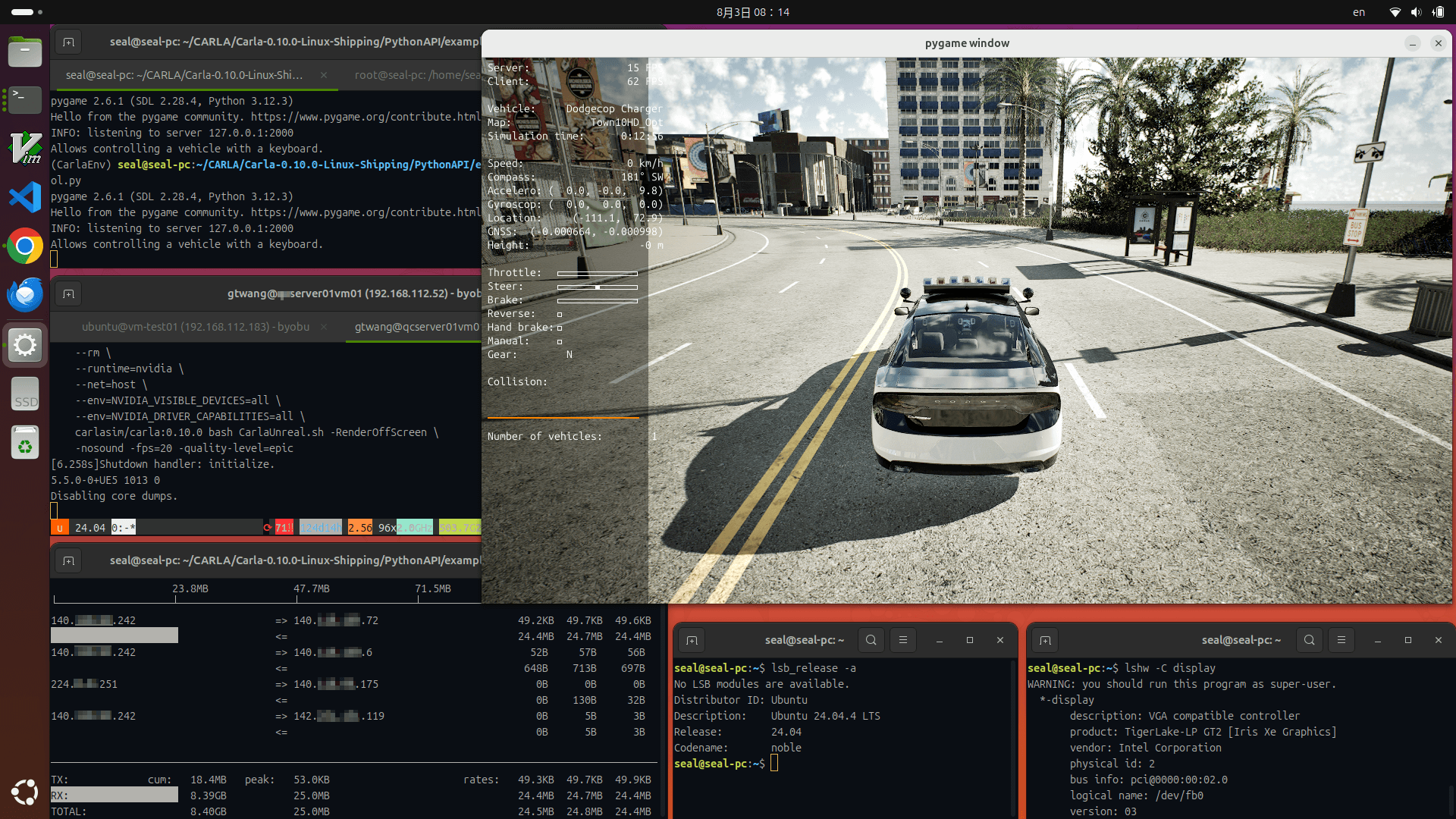The height and width of the screenshot is (819, 1456).
Task: Click 'Codename:' line in lsb_release output
Action: 737,748
